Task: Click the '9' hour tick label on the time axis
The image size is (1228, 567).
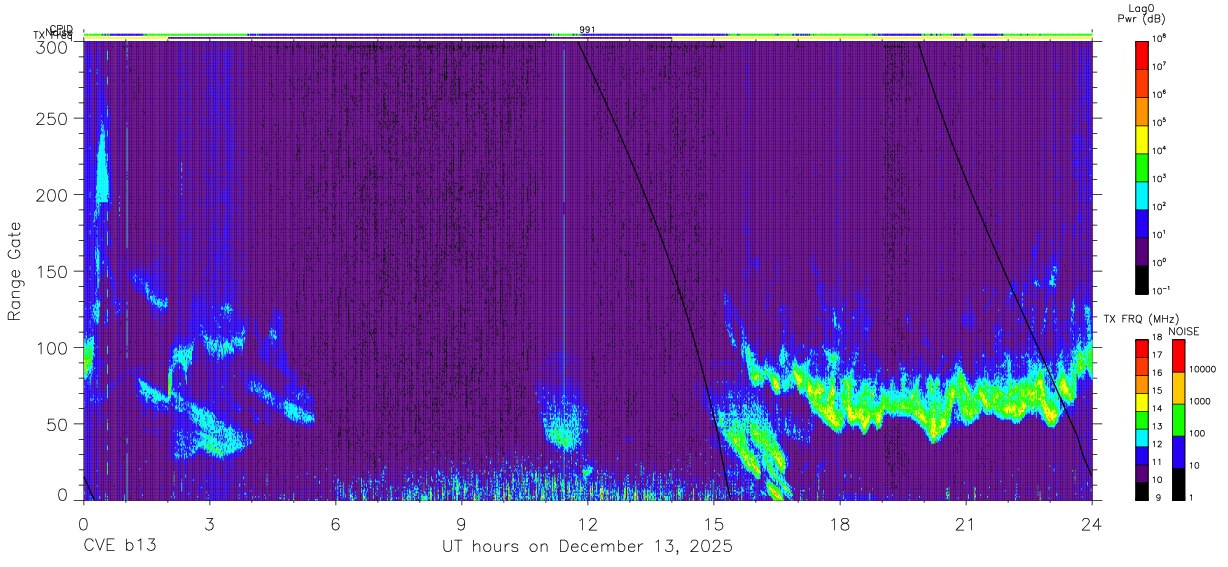Action: [462, 524]
